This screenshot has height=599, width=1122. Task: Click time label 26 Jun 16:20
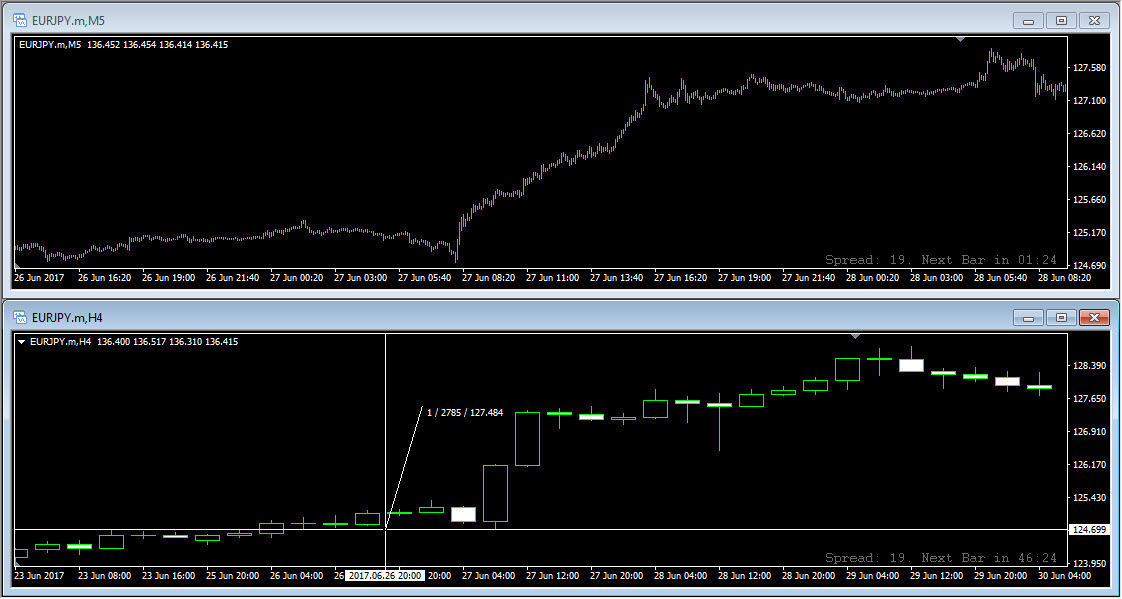click(x=104, y=278)
